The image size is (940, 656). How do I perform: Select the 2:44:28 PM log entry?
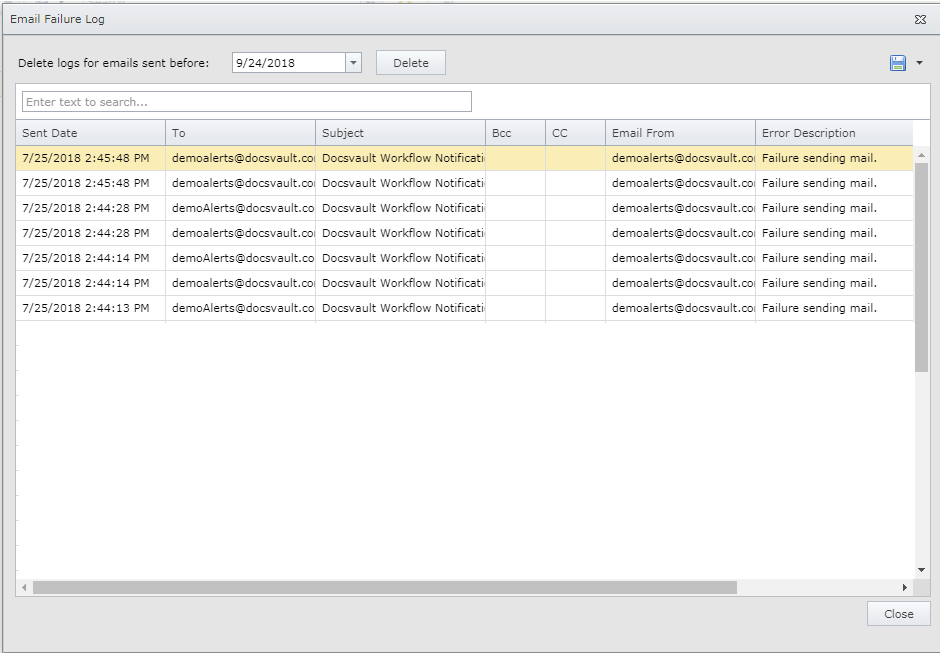[x=400, y=207]
